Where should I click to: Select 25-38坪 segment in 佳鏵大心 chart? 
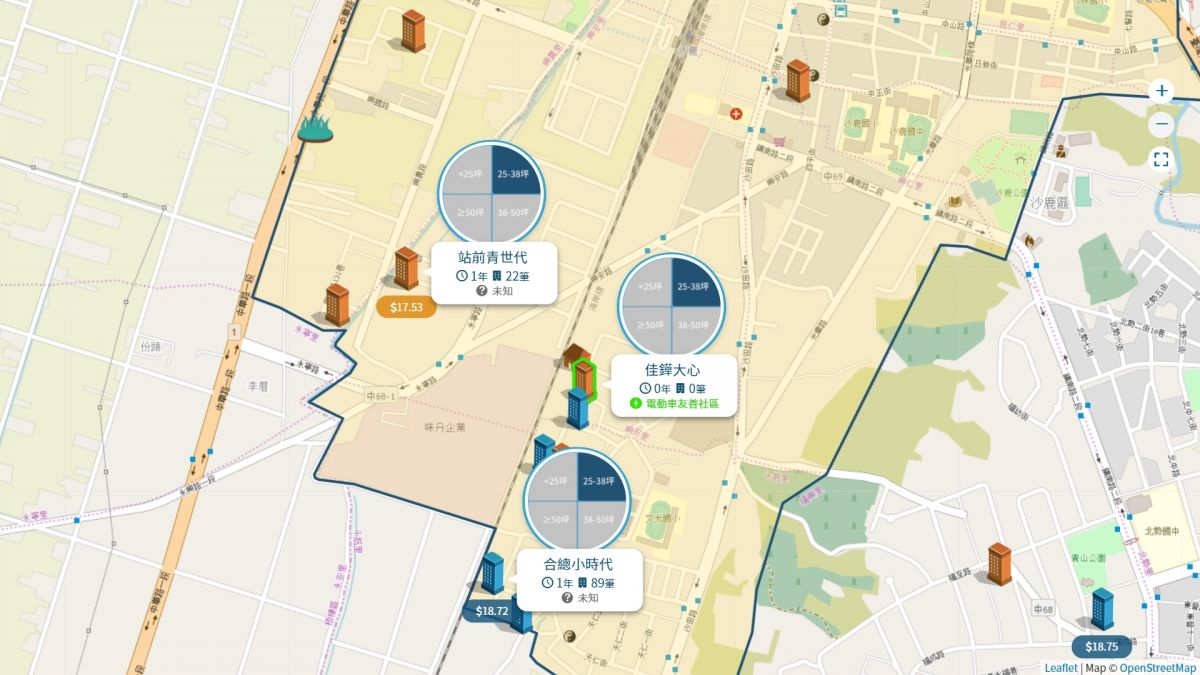click(696, 282)
